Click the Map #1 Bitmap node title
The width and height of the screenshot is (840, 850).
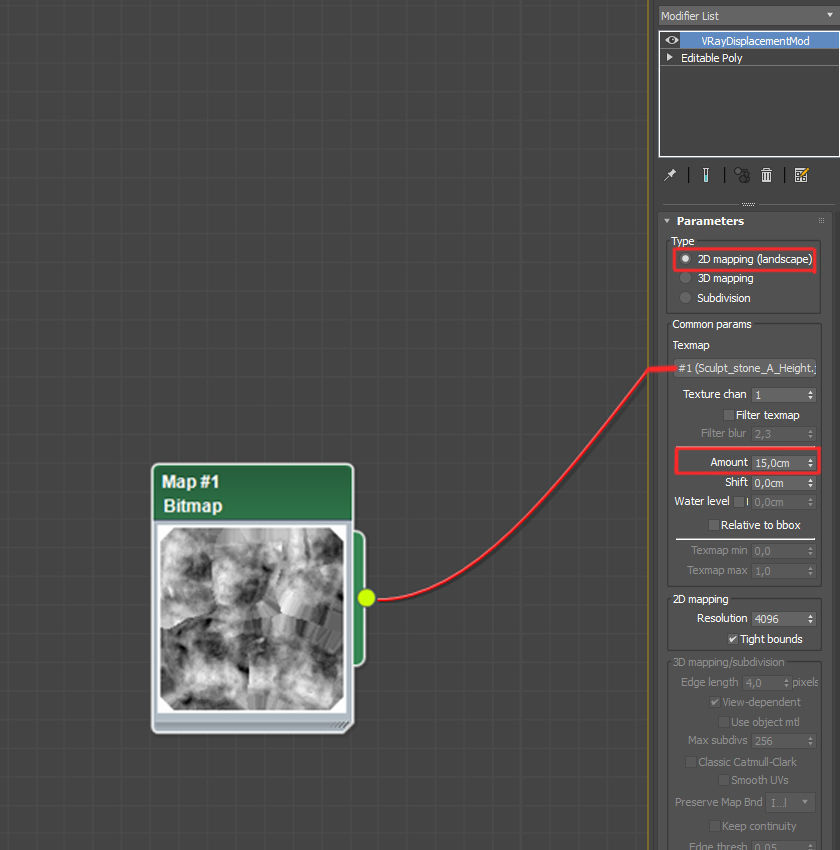pyautogui.click(x=253, y=493)
